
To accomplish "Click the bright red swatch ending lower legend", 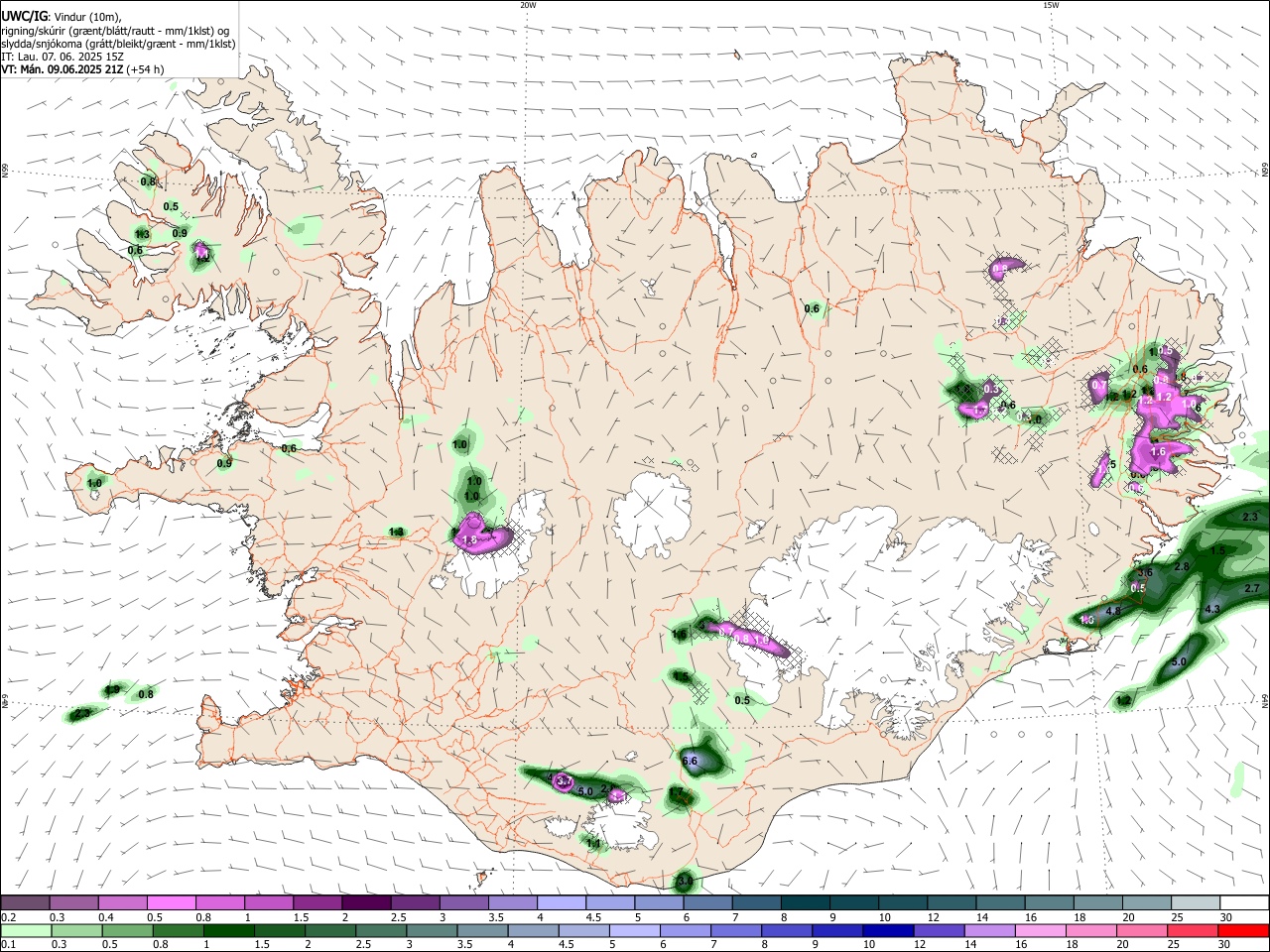I will [1244, 931].
